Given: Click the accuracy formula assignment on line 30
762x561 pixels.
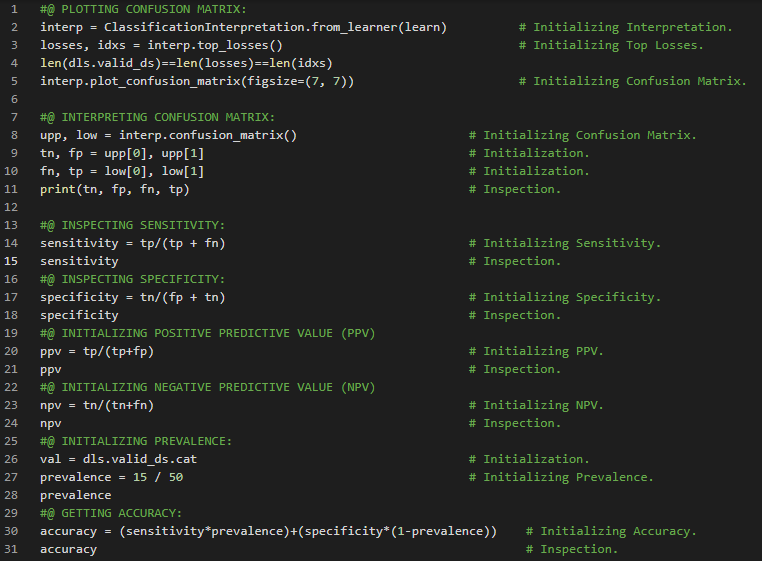Looking at the screenshot, I should click(268, 531).
